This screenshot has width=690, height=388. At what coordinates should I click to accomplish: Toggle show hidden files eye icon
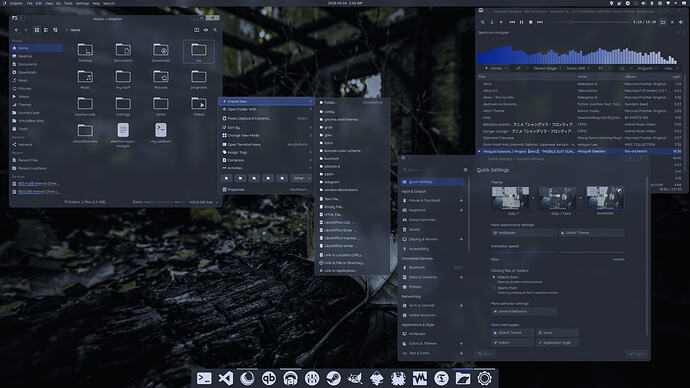tap(206, 30)
